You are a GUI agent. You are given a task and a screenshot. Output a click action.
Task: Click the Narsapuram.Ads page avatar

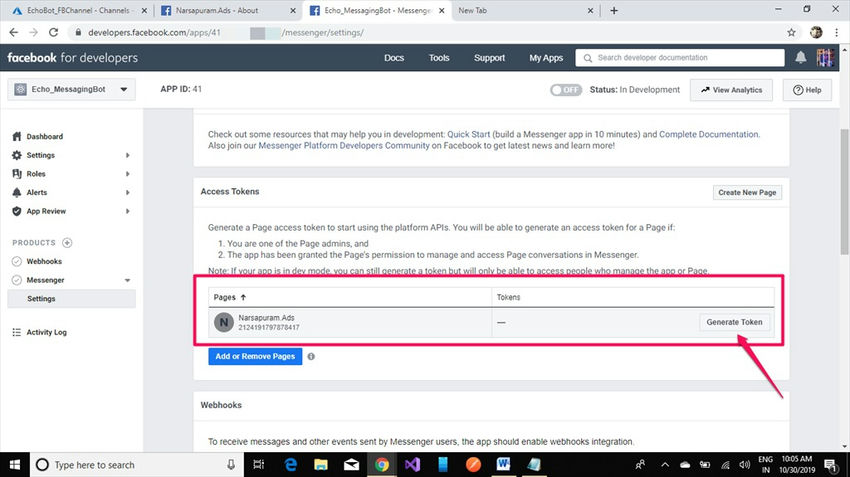tap(223, 322)
